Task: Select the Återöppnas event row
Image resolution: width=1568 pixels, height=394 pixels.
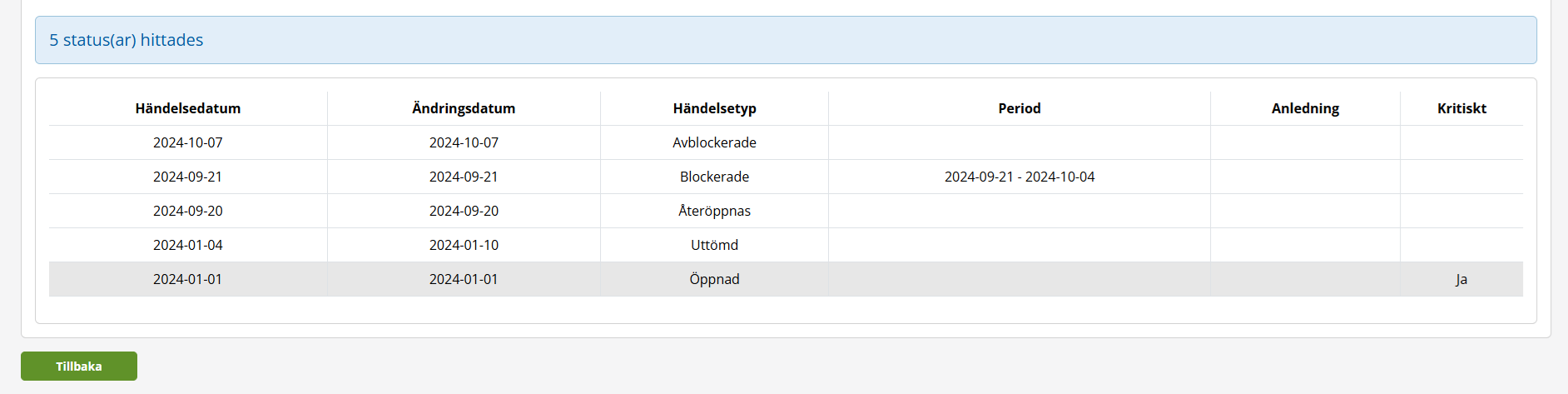Action: pyautogui.click(x=714, y=211)
